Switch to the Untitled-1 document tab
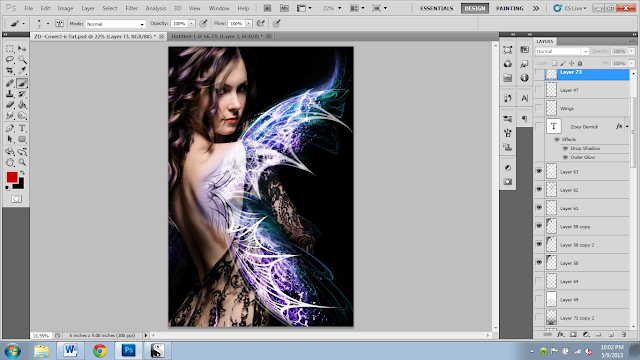Screen dimensions: 640x360 click(x=217, y=36)
